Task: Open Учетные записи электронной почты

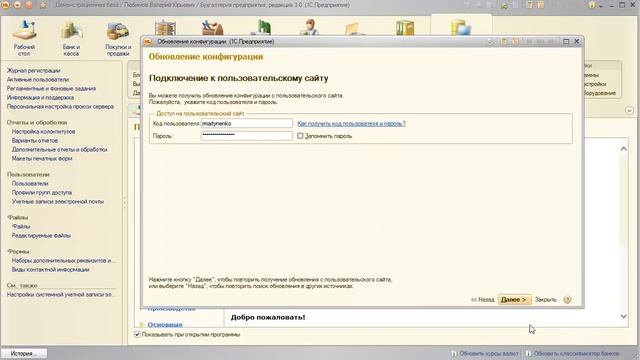Action: click(x=58, y=202)
